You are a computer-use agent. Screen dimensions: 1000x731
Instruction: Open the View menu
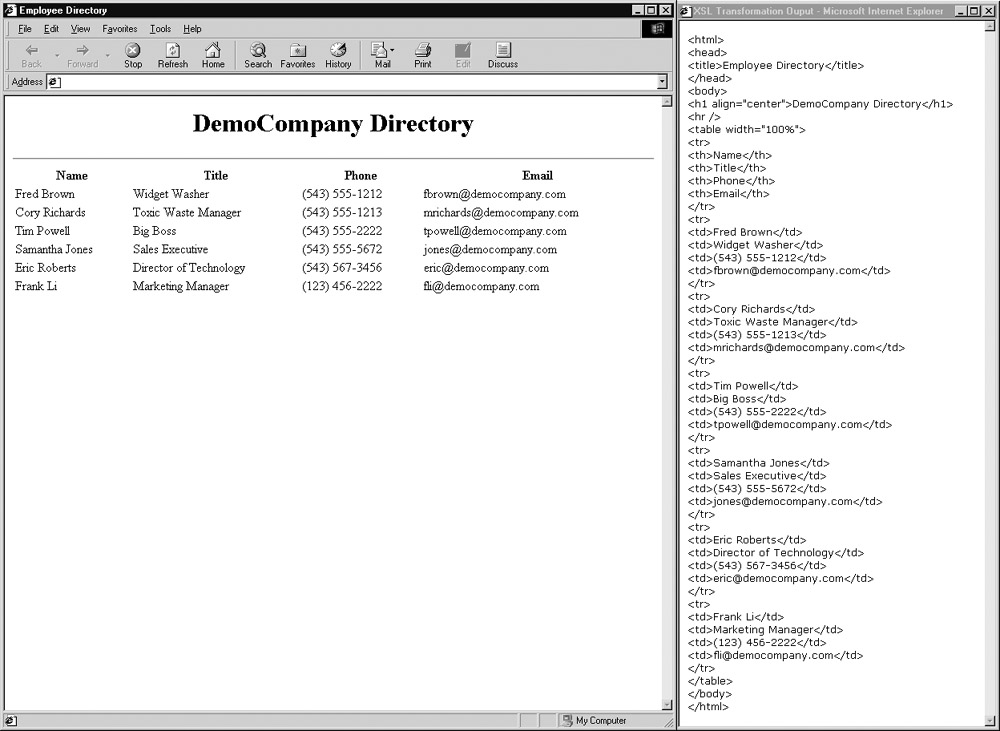click(x=80, y=29)
